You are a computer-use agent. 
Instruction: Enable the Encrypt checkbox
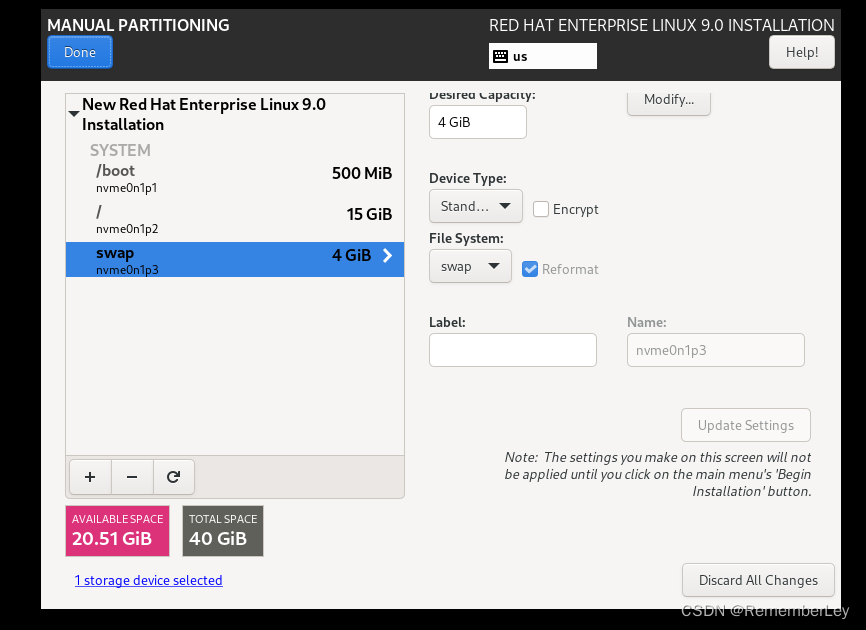pos(541,209)
